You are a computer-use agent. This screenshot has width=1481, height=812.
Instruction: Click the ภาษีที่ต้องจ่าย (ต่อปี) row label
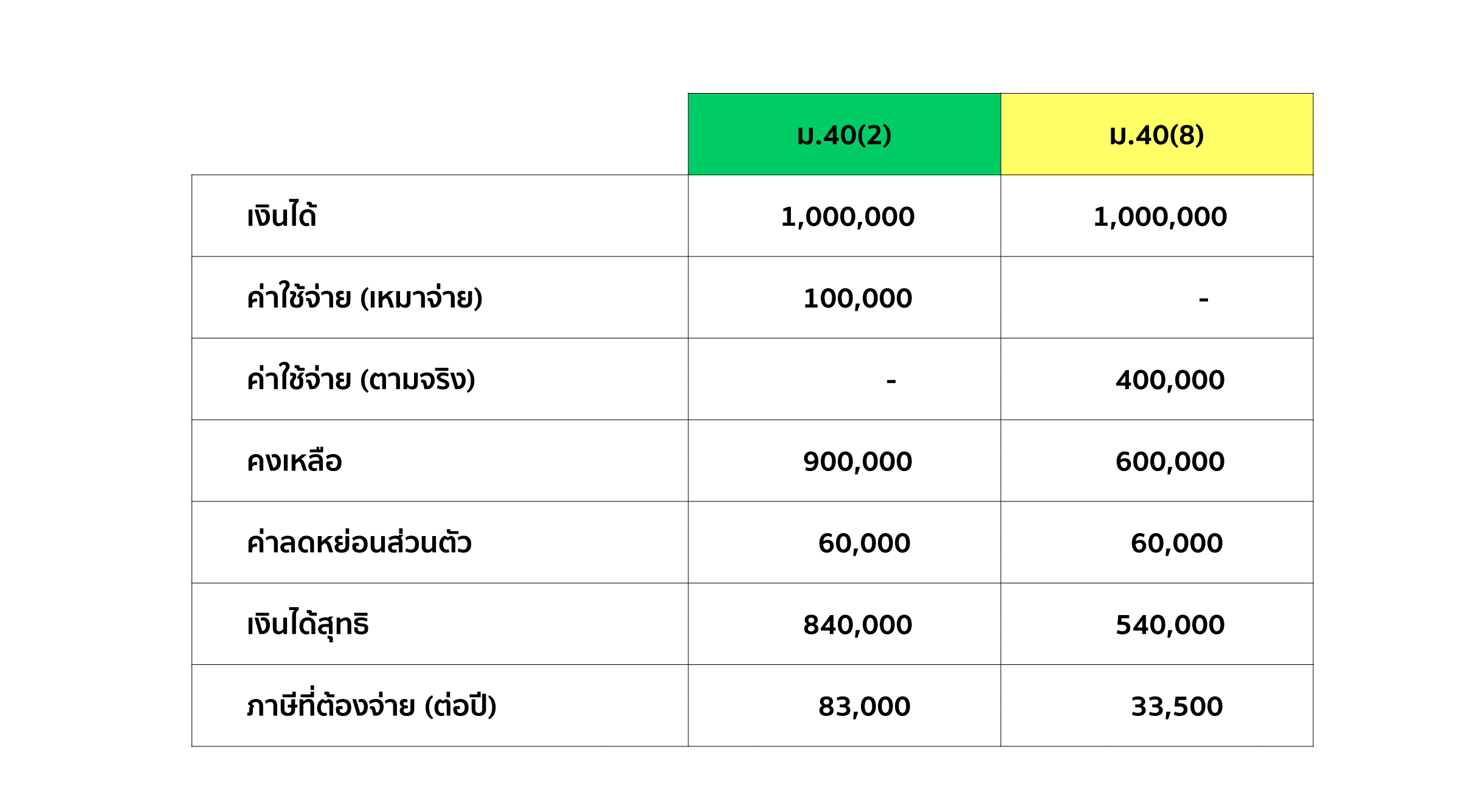tap(372, 706)
